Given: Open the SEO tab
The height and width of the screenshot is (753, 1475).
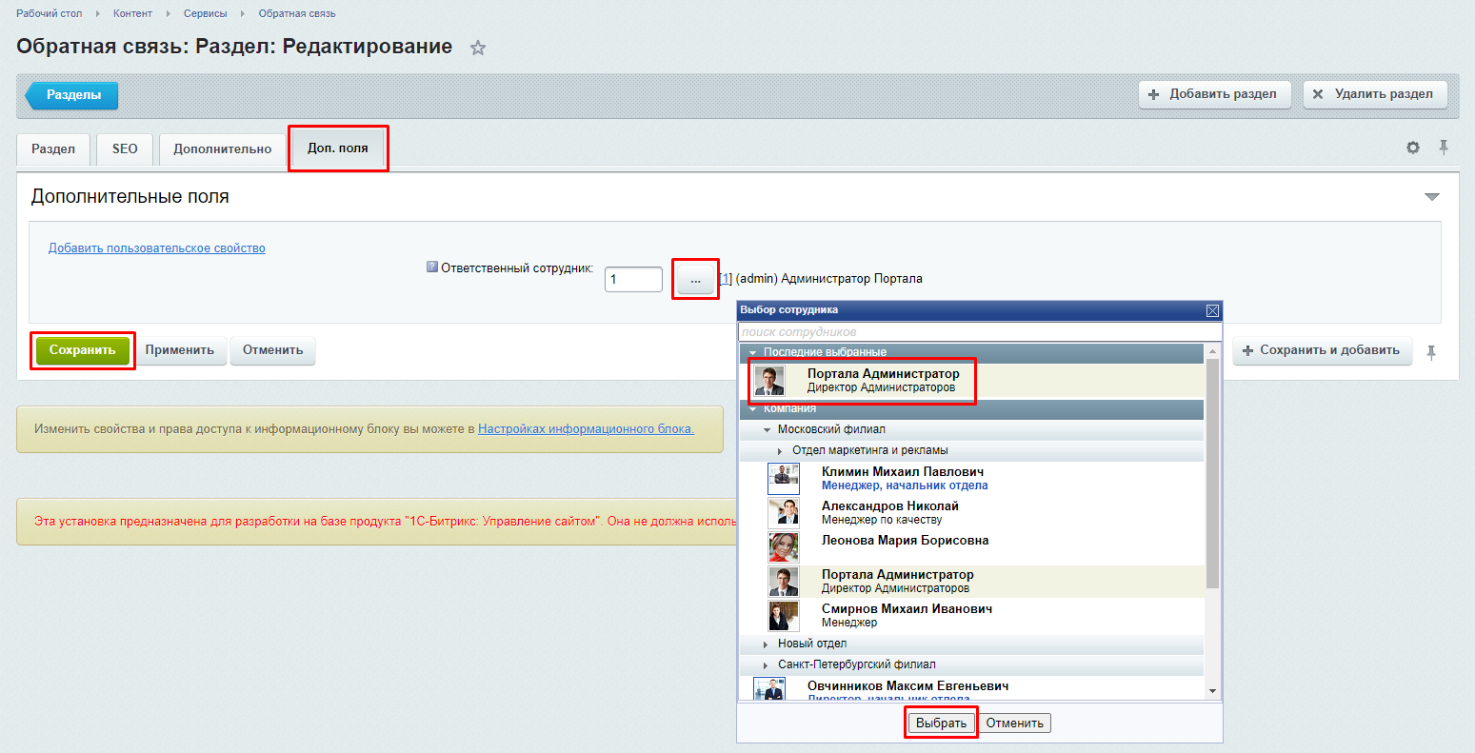Looking at the screenshot, I should [125, 149].
